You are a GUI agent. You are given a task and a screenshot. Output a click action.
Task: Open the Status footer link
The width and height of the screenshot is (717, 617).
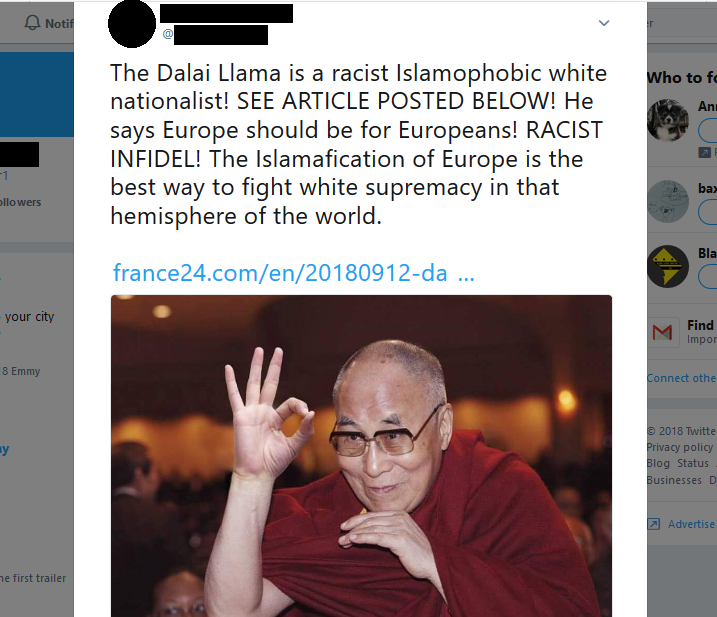693,463
